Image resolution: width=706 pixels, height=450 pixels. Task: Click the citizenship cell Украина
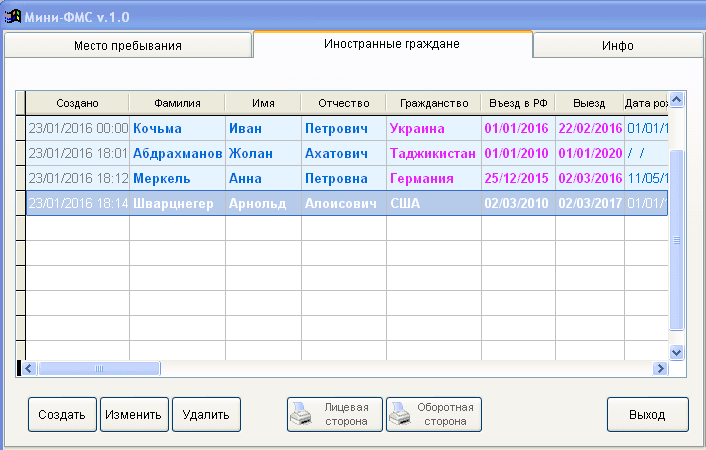434,128
